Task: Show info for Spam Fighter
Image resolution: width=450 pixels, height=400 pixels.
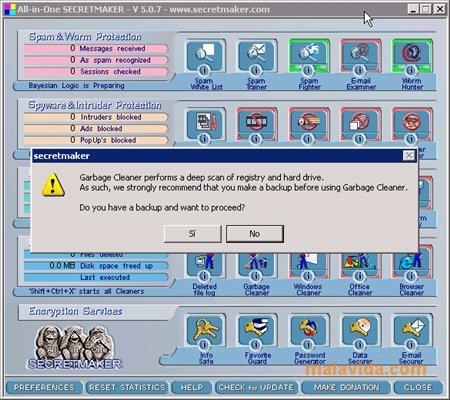Action: pos(308,70)
